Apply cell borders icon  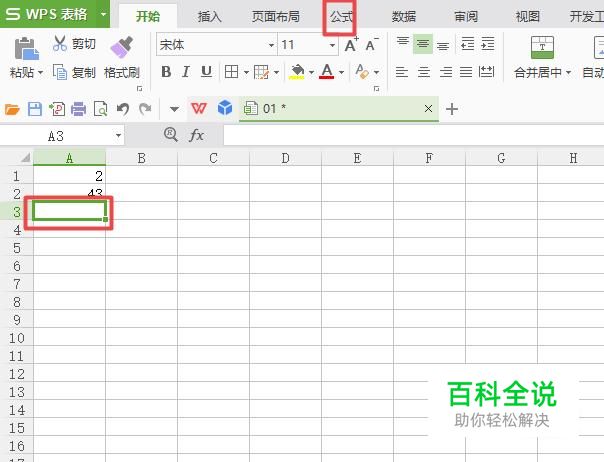pos(231,72)
